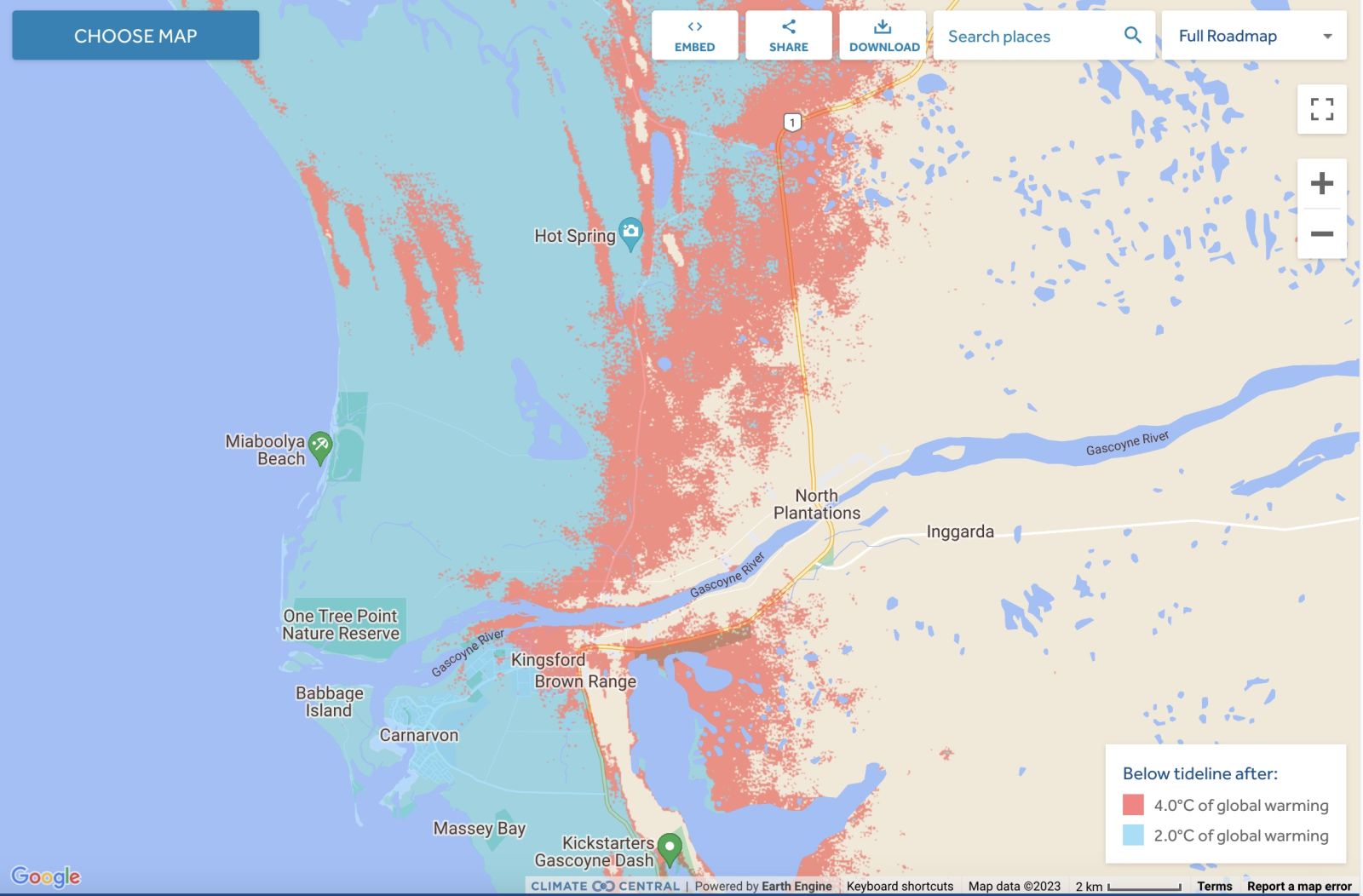
Task: Click the 2 km scale bar
Action: tap(1129, 886)
